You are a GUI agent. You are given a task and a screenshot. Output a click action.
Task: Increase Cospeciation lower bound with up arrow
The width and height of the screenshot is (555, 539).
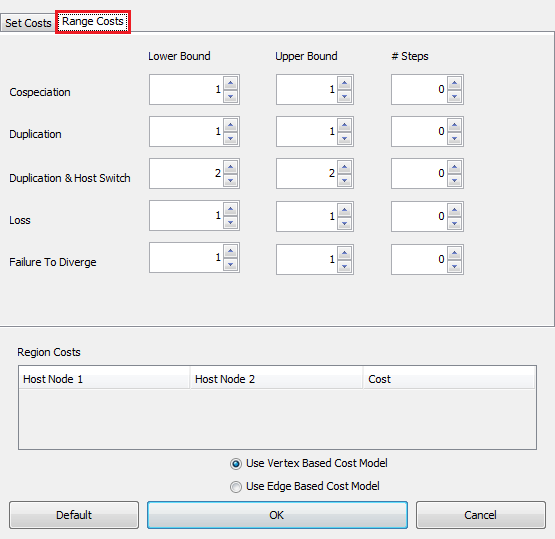230,83
